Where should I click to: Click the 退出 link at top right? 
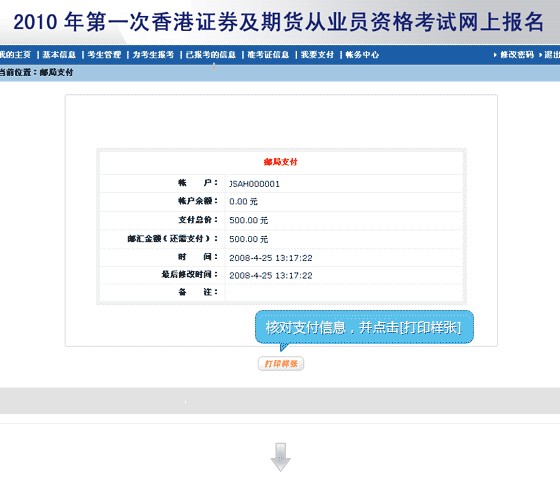552,55
